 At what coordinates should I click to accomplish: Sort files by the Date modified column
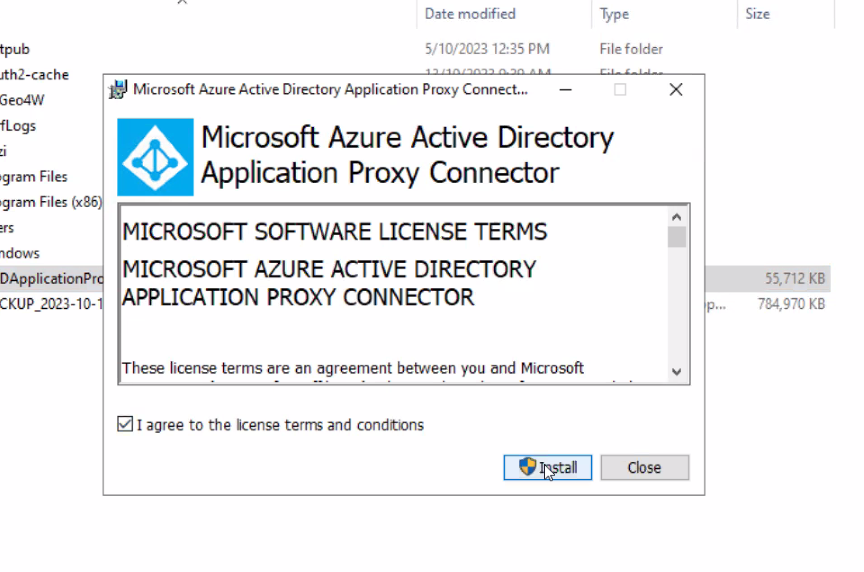tap(470, 14)
